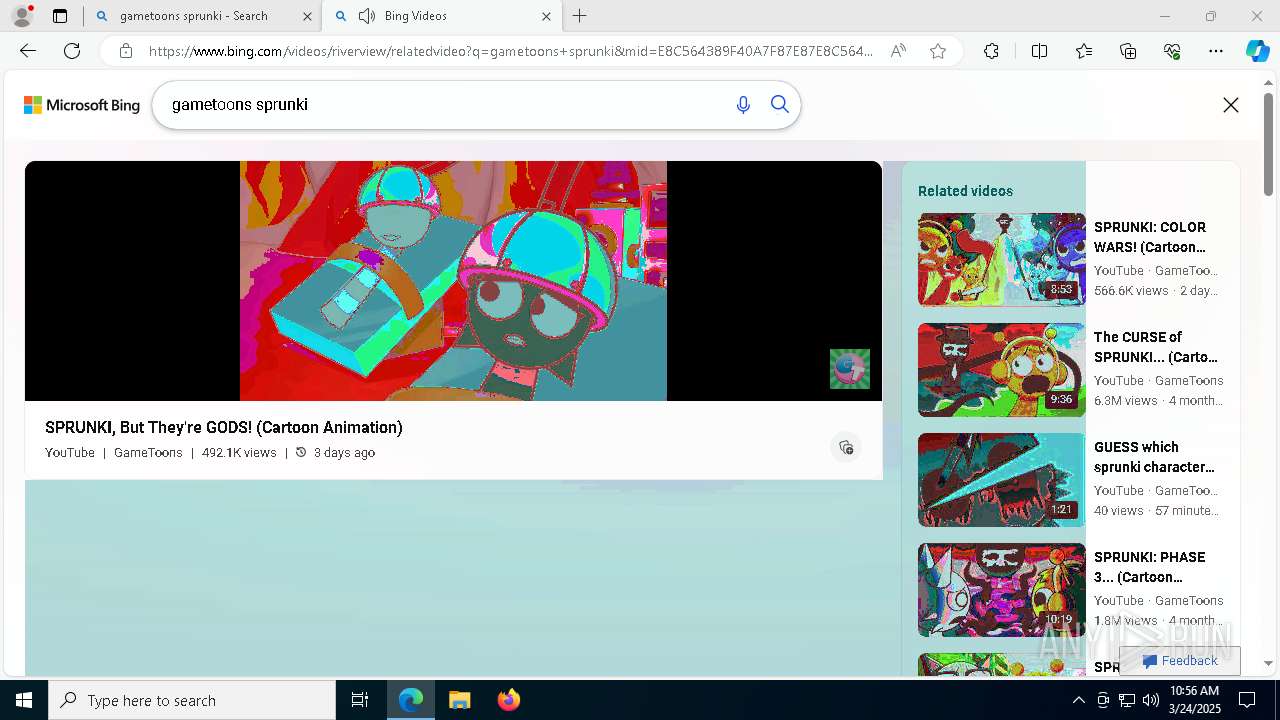This screenshot has height=720, width=1280.
Task: Save video to collection icon
Action: pyautogui.click(x=846, y=447)
